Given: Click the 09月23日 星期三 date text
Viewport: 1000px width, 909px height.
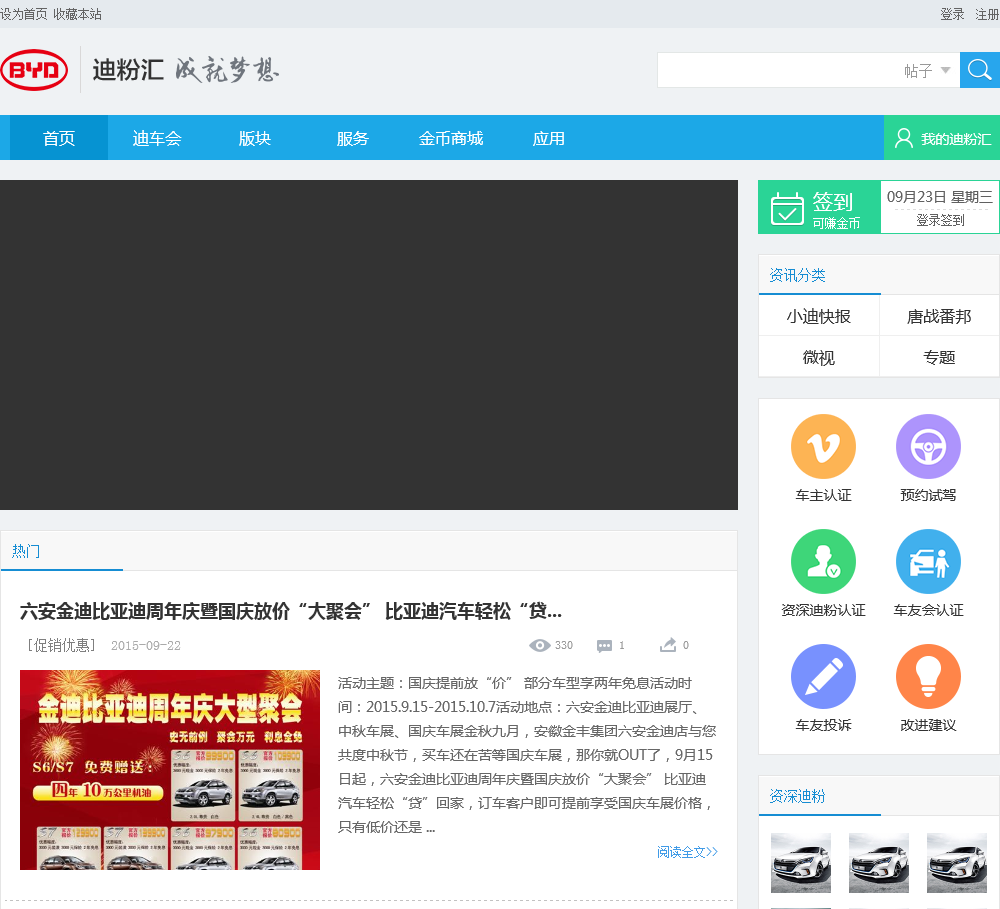Looking at the screenshot, I should [x=940, y=196].
